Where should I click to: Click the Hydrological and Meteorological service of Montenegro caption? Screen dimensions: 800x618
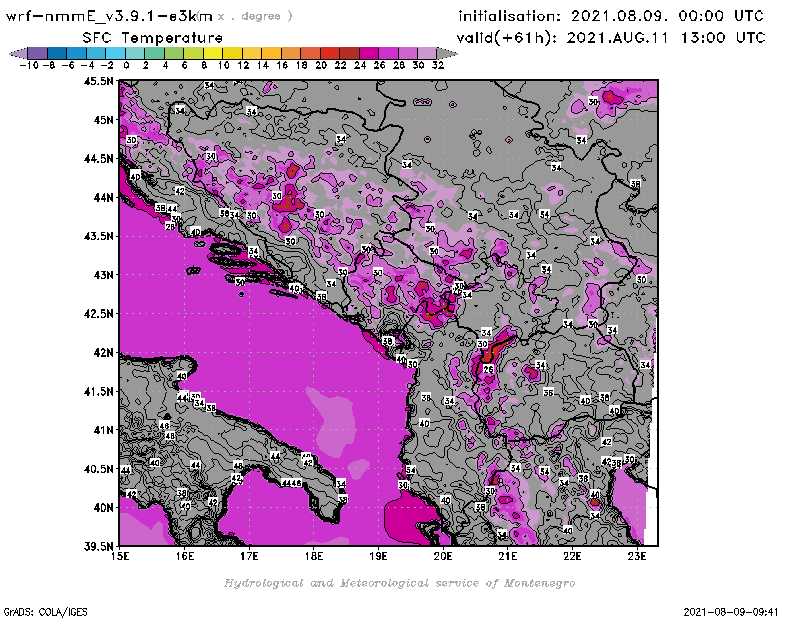point(398,583)
